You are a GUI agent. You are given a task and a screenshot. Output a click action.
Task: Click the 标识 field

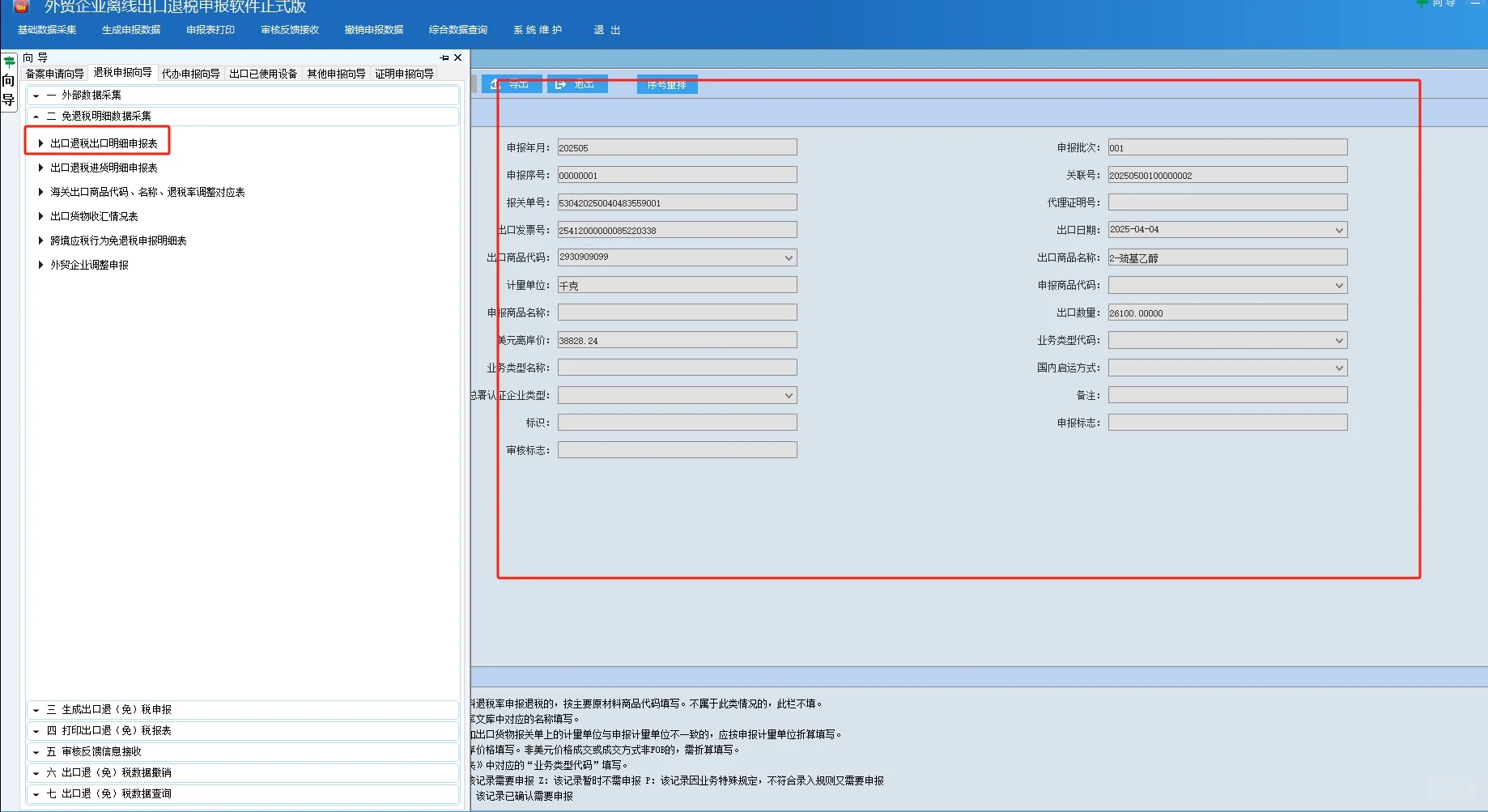tap(677, 423)
